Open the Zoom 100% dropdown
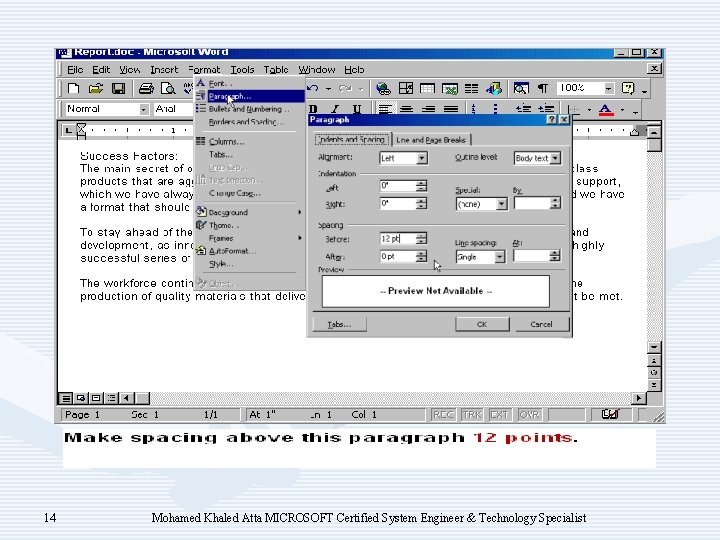 608,88
